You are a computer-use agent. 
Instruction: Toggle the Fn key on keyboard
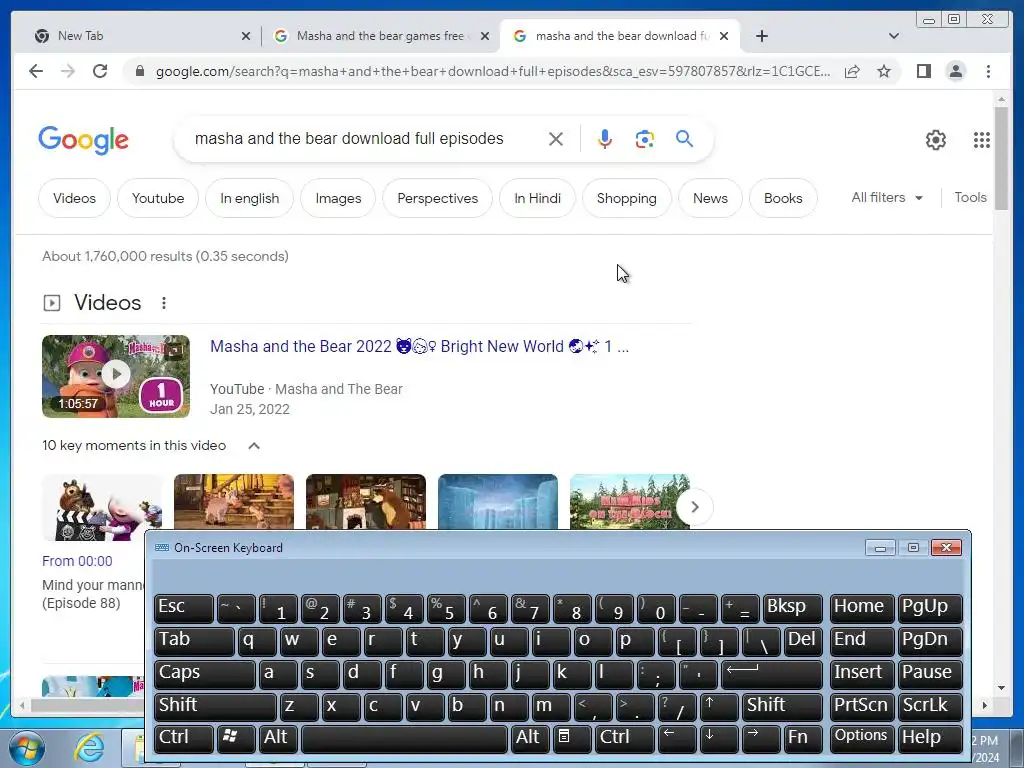point(803,737)
